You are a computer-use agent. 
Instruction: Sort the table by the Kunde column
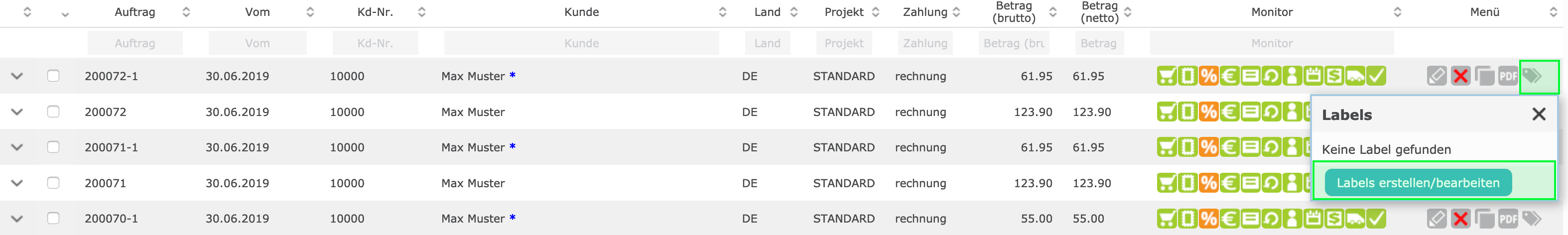(723, 12)
